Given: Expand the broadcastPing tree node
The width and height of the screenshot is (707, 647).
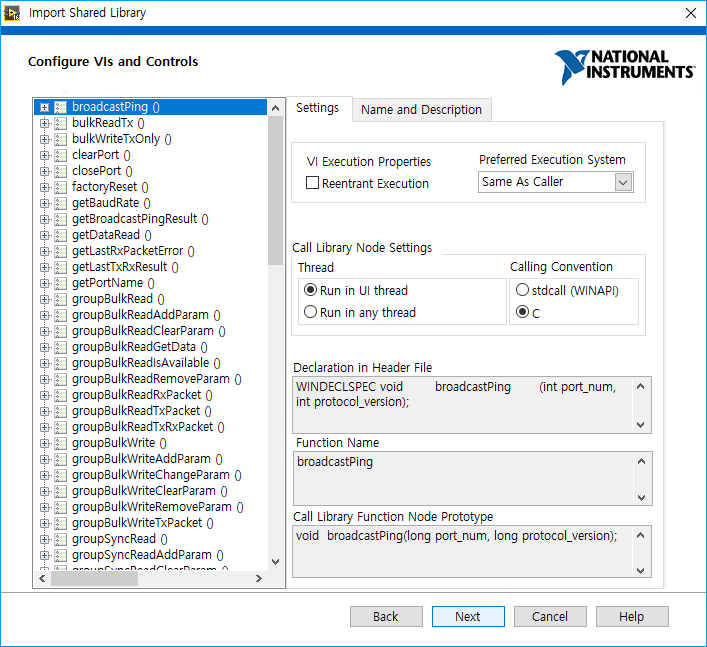Looking at the screenshot, I should (45, 107).
